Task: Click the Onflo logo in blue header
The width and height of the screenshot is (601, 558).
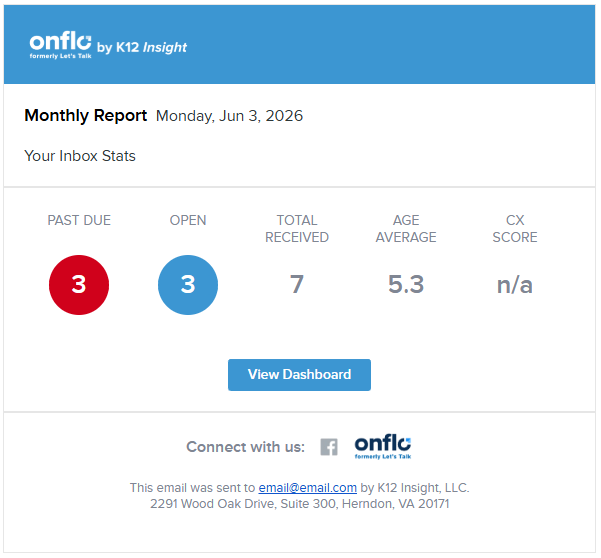Action: click(x=60, y=44)
